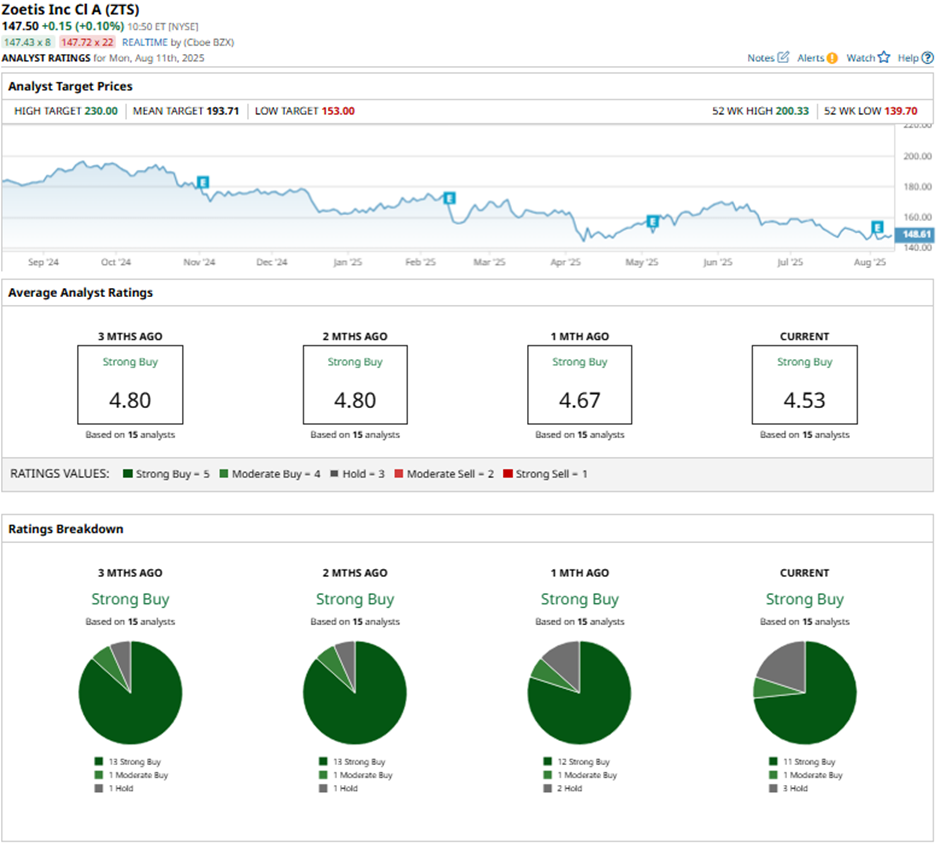The height and width of the screenshot is (848, 940).
Task: Click the Feb '25 earnings marker on chart
Action: pyautogui.click(x=449, y=198)
